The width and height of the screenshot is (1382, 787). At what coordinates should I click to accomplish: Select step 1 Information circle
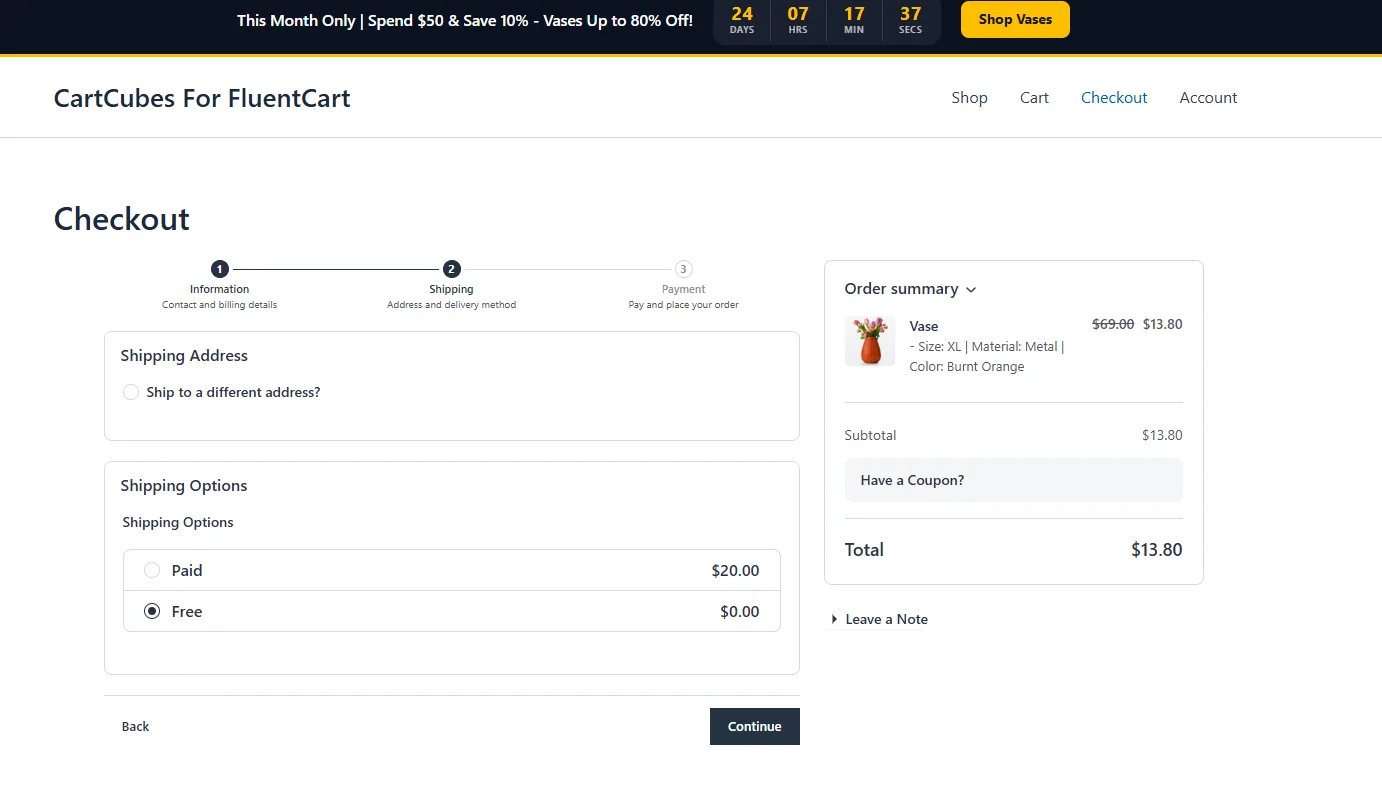pyautogui.click(x=220, y=269)
